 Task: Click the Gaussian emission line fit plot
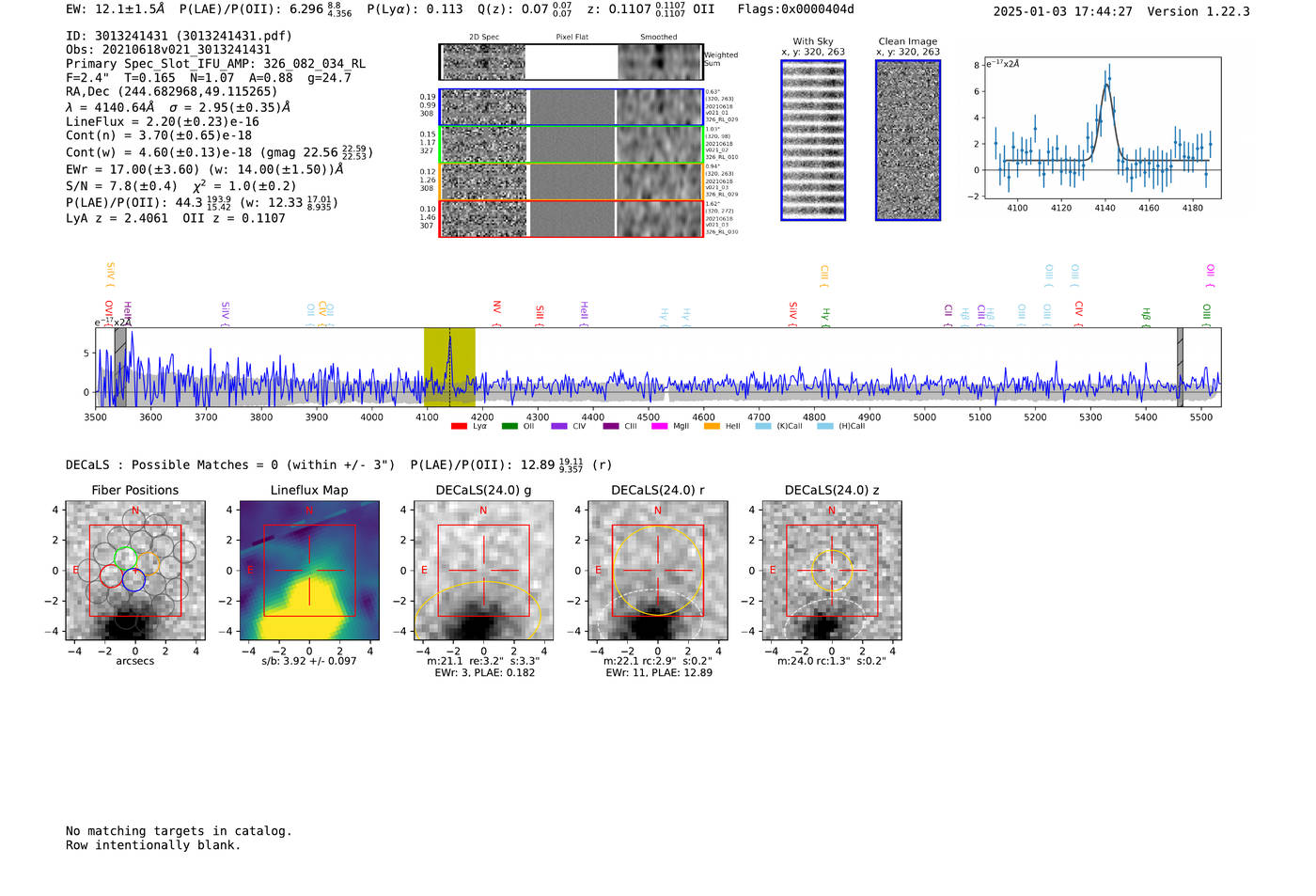tap(1102, 128)
